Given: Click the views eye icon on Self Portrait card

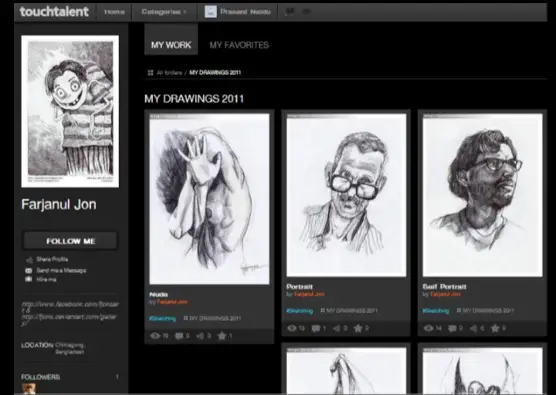Looking at the screenshot, I should (428, 328).
